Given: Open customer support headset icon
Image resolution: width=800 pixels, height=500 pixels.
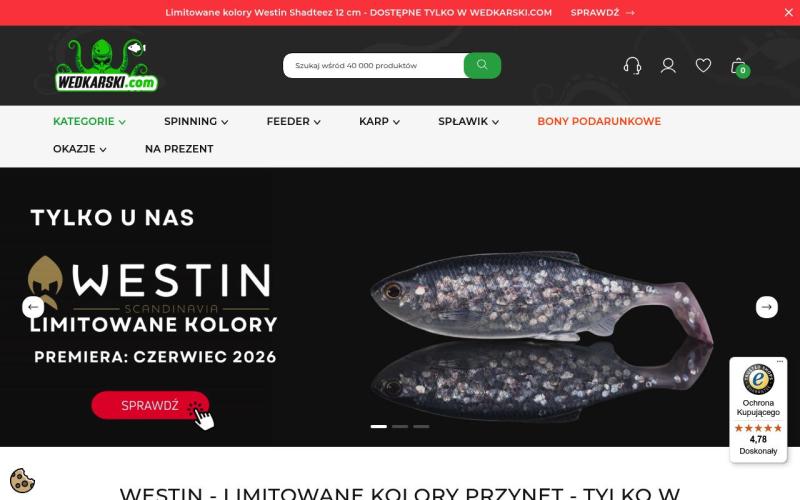Looking at the screenshot, I should pos(632,66).
